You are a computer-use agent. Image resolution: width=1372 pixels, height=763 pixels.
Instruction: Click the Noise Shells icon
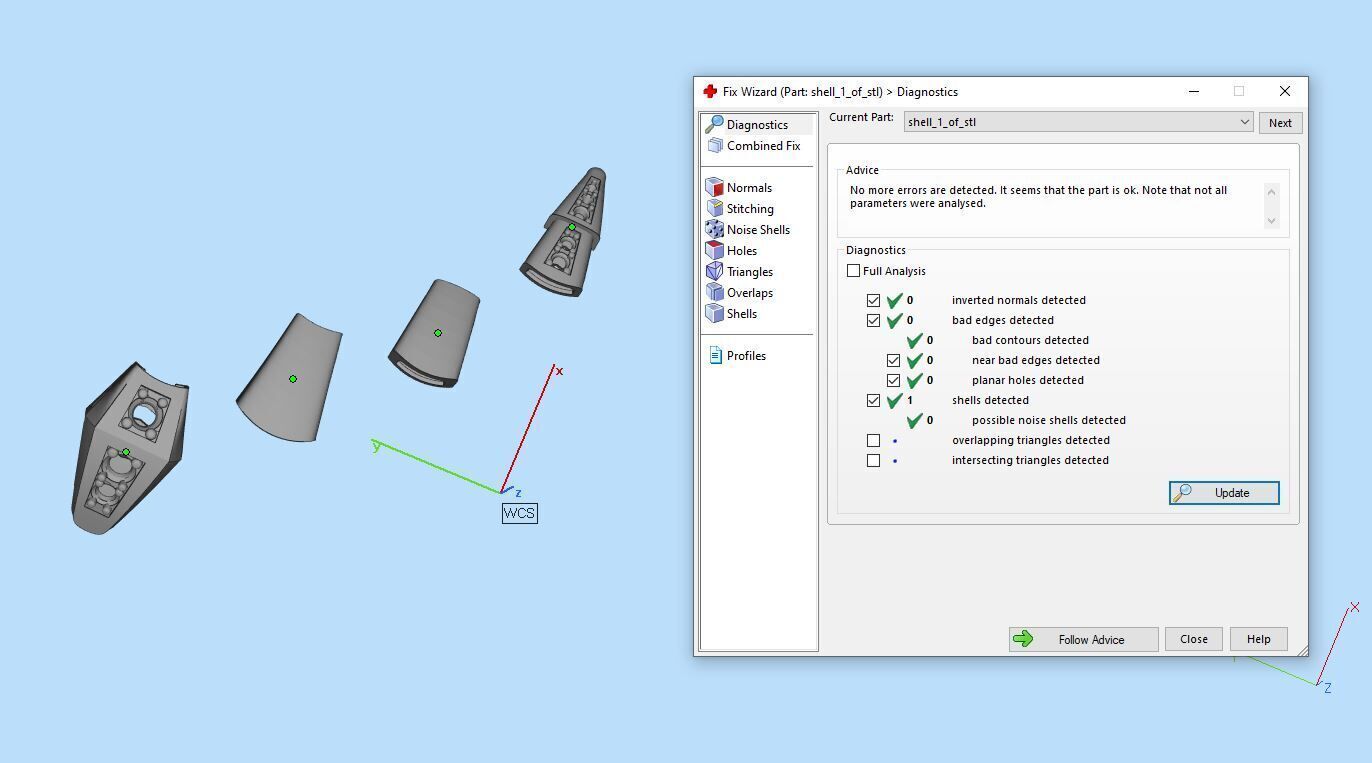click(714, 230)
